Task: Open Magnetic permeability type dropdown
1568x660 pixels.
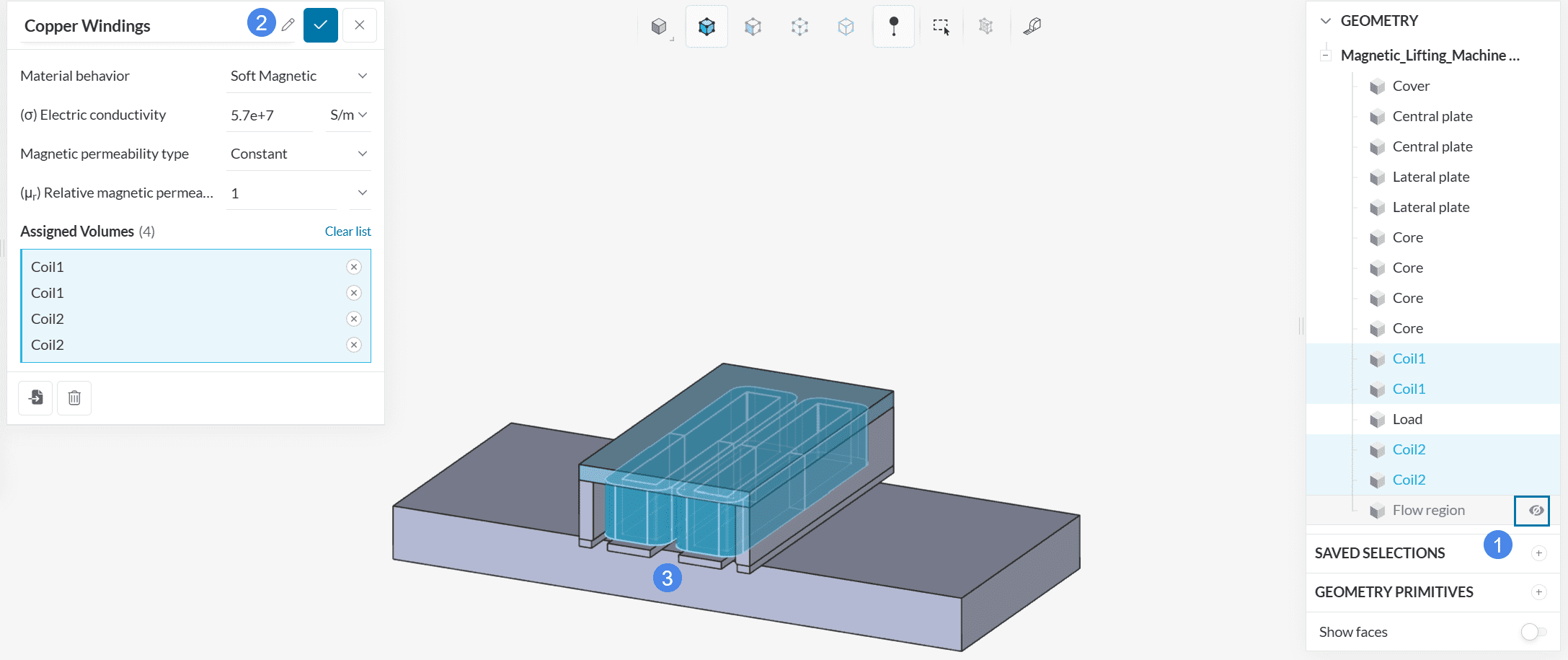Action: 298,154
